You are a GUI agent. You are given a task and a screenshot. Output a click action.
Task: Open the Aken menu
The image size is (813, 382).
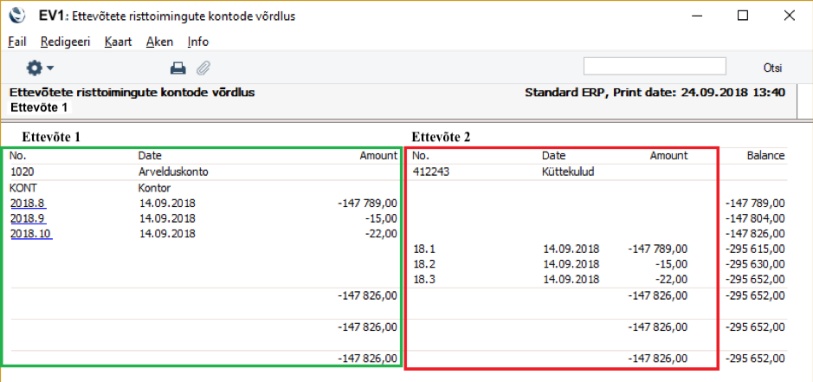(x=160, y=42)
